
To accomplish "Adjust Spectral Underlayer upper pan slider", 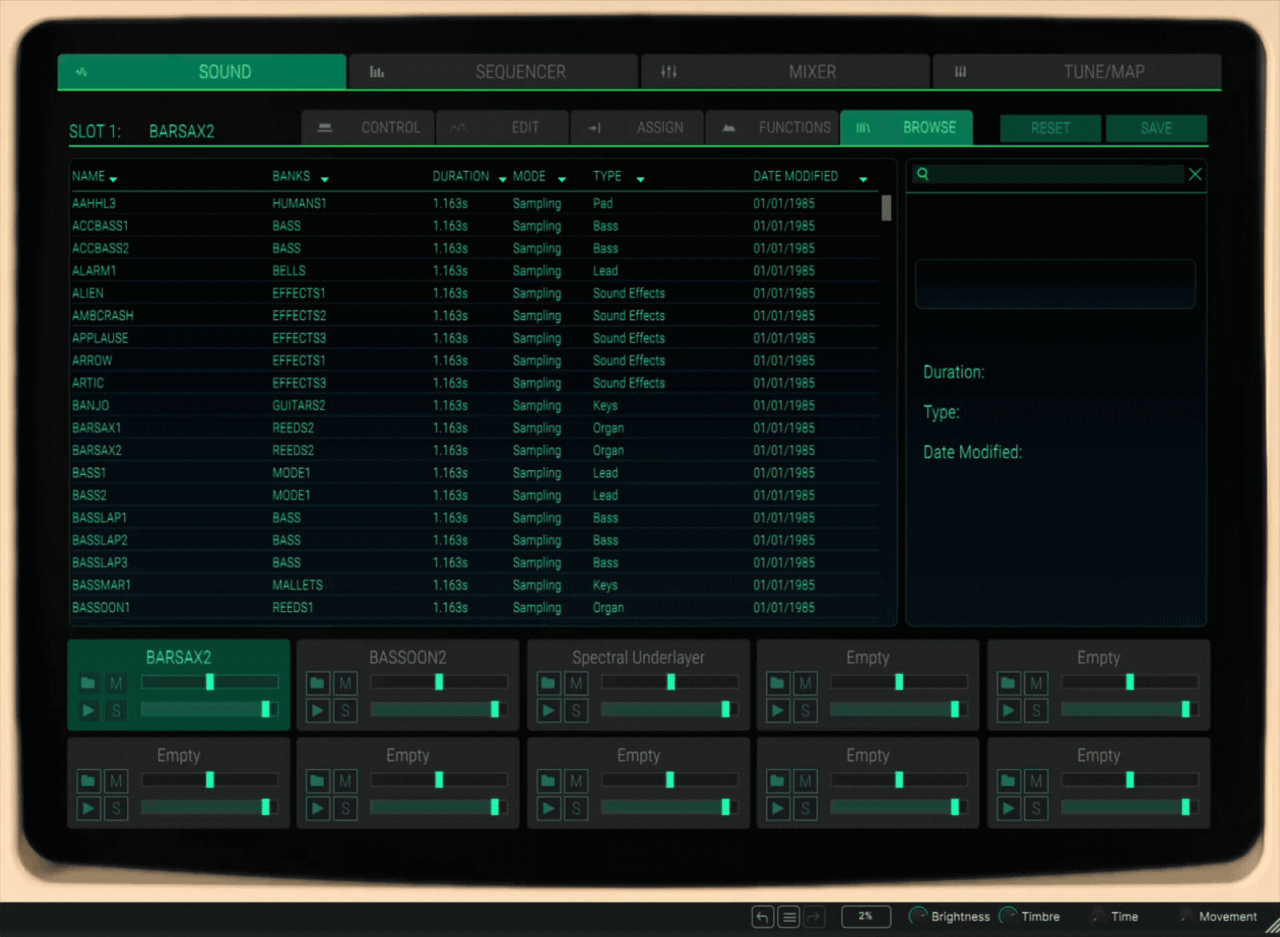I will coord(669,682).
